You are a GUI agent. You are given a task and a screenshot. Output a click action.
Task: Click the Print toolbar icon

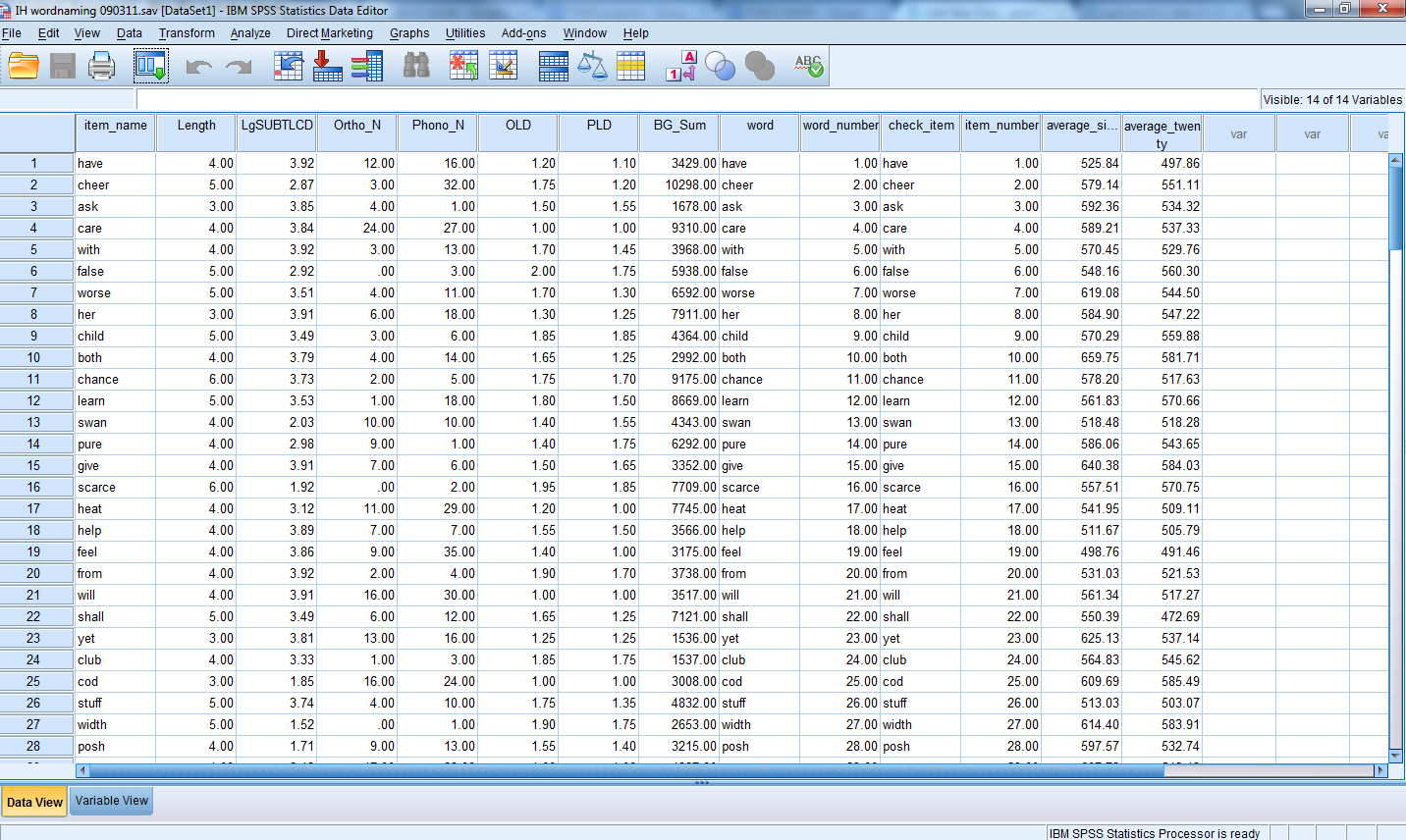101,67
